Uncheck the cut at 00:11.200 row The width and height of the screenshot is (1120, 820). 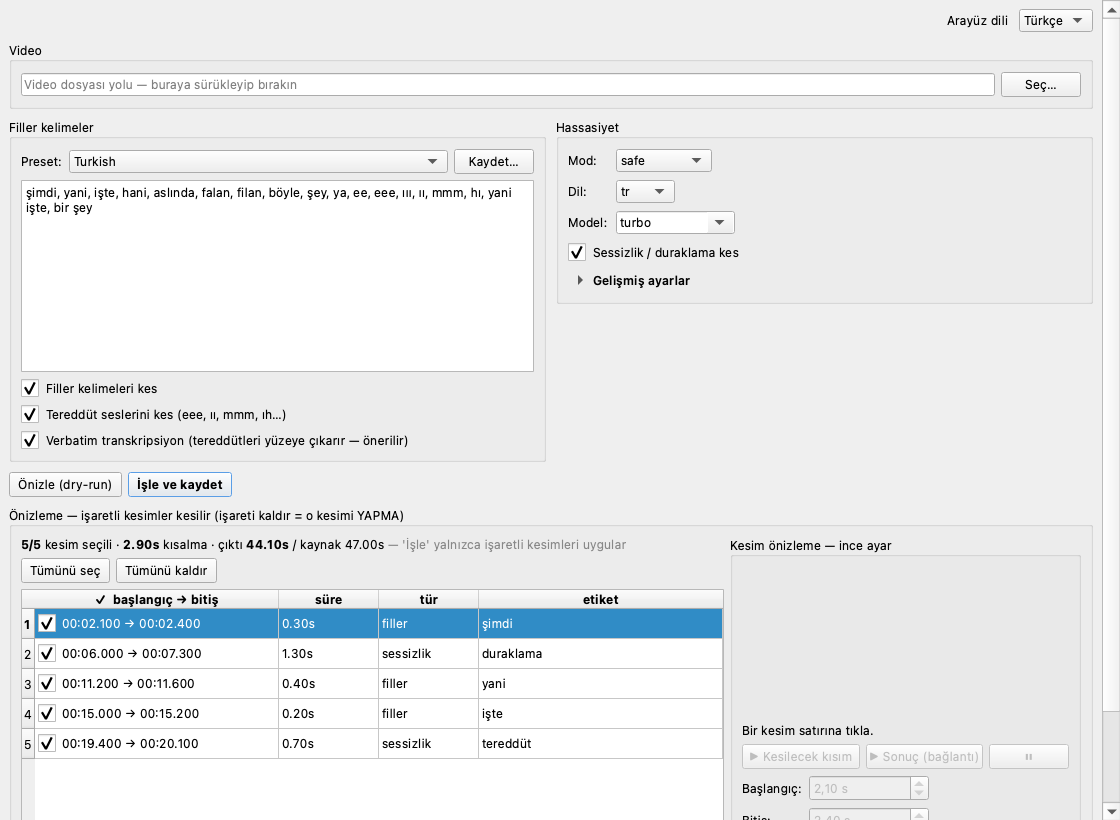(47, 684)
